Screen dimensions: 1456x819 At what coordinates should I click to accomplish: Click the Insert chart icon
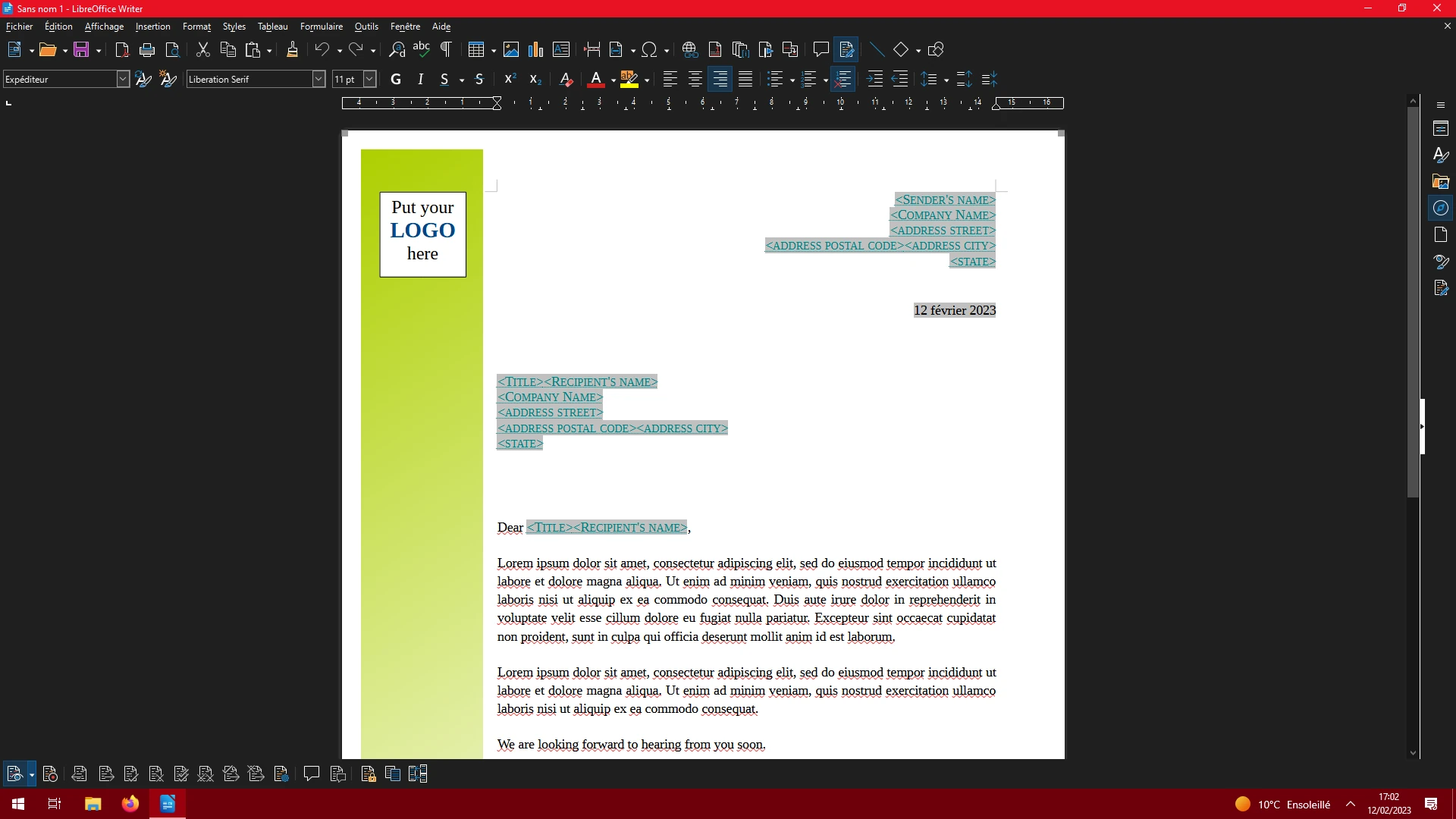pyautogui.click(x=536, y=50)
